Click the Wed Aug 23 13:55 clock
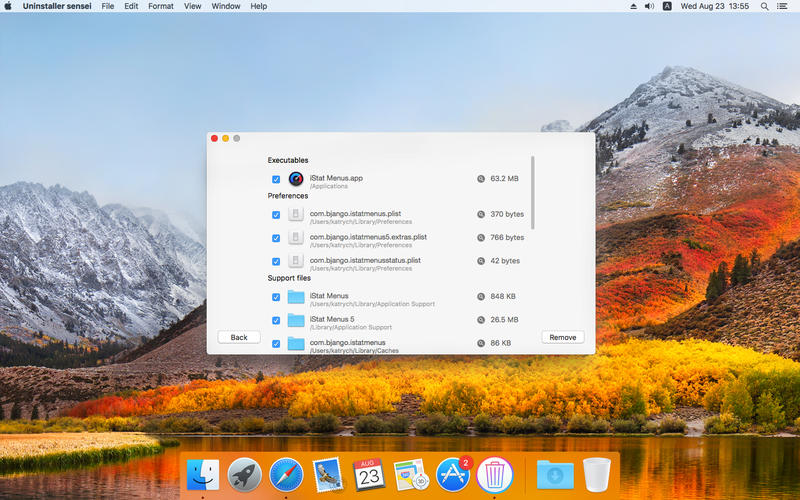The image size is (800, 500). point(714,6)
